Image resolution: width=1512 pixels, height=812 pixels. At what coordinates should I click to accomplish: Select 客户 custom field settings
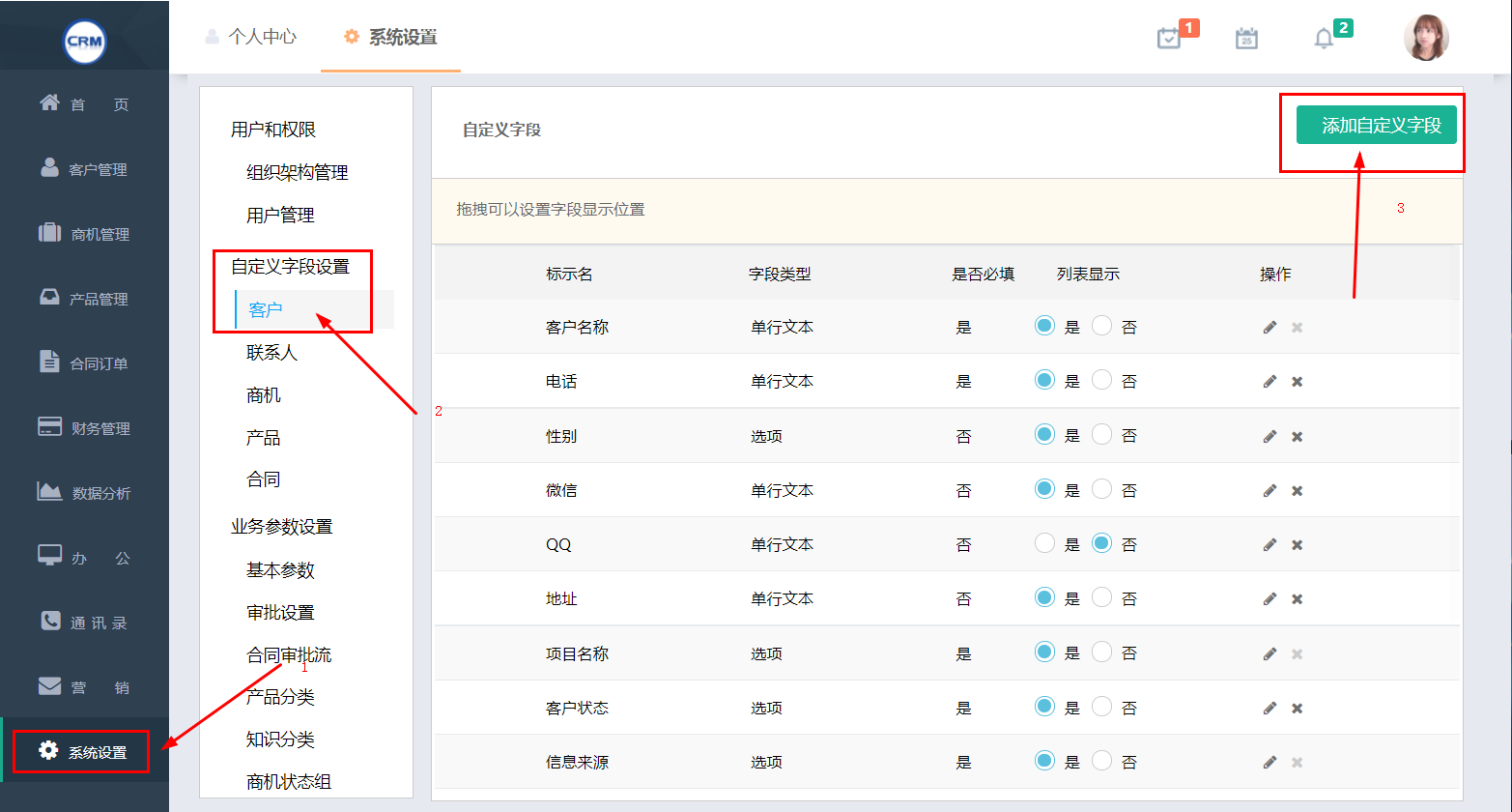[x=266, y=310]
